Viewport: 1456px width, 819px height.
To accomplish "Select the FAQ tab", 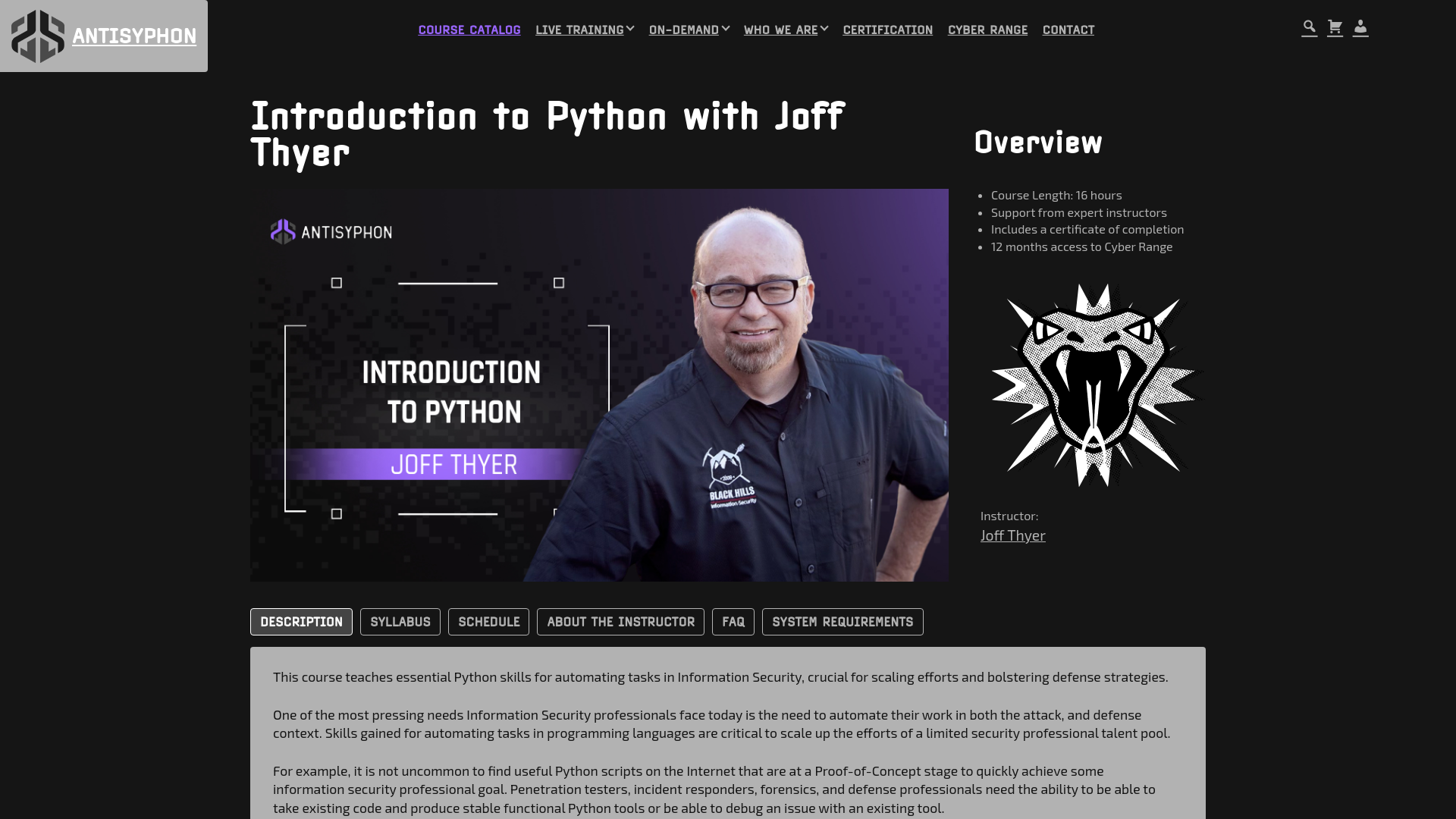I will [733, 621].
